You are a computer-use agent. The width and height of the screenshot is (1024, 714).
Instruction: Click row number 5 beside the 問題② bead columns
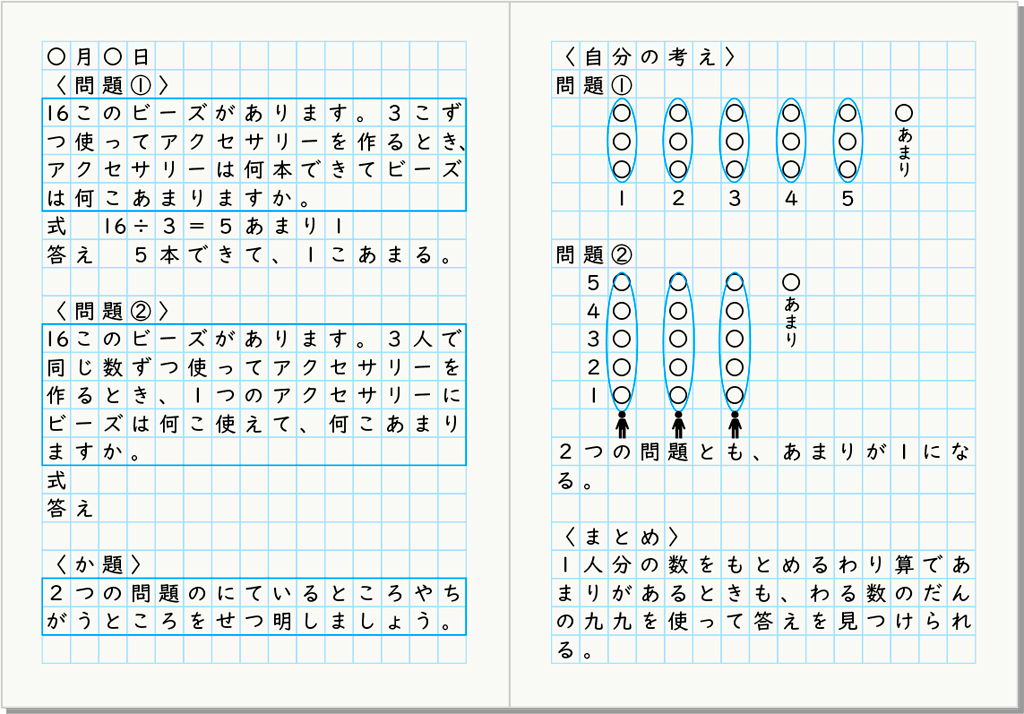593,283
